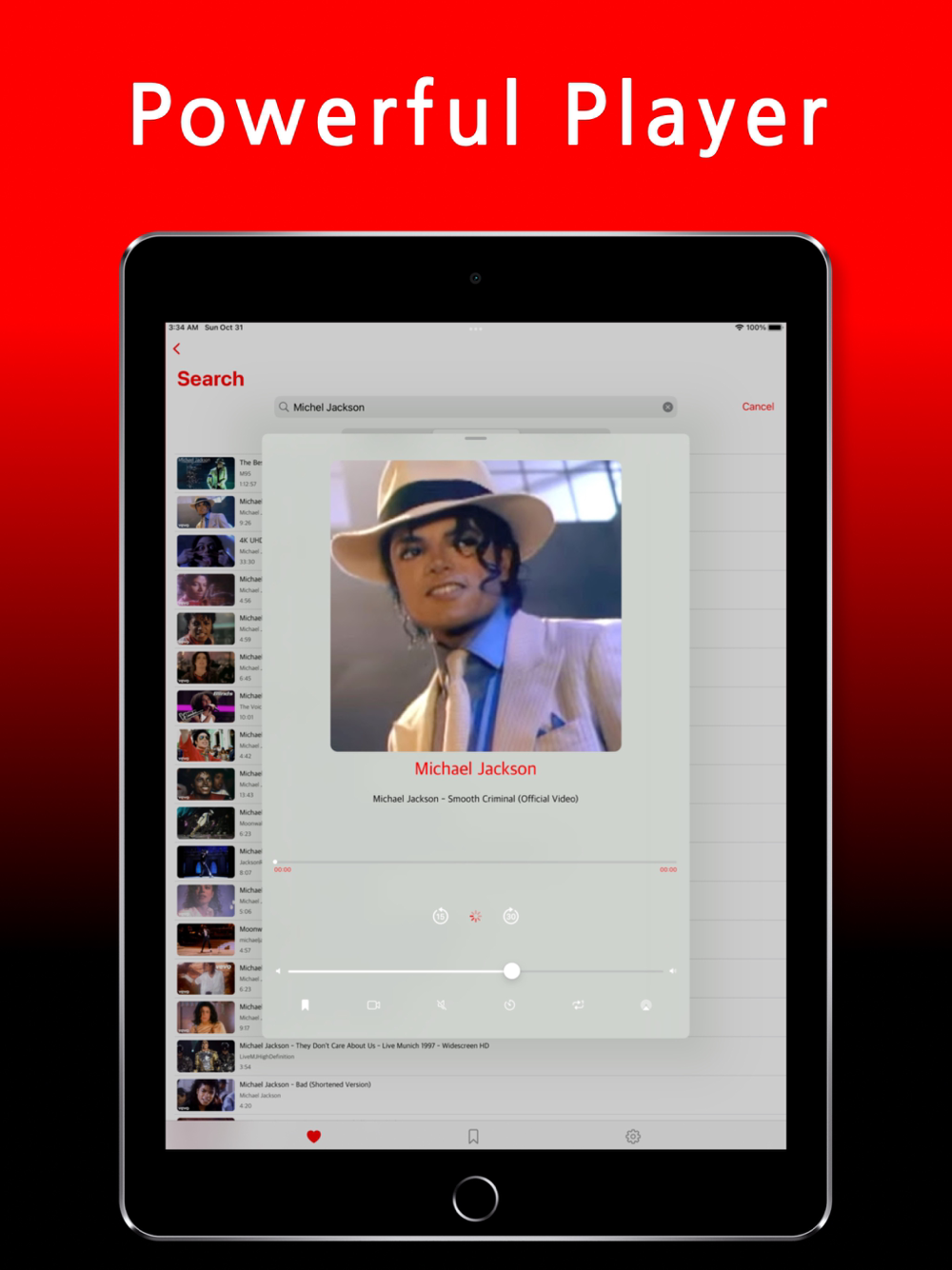This screenshot has height=1270, width=952.
Task: Toggle the mute speaker icon in the player
Action: click(442, 1005)
